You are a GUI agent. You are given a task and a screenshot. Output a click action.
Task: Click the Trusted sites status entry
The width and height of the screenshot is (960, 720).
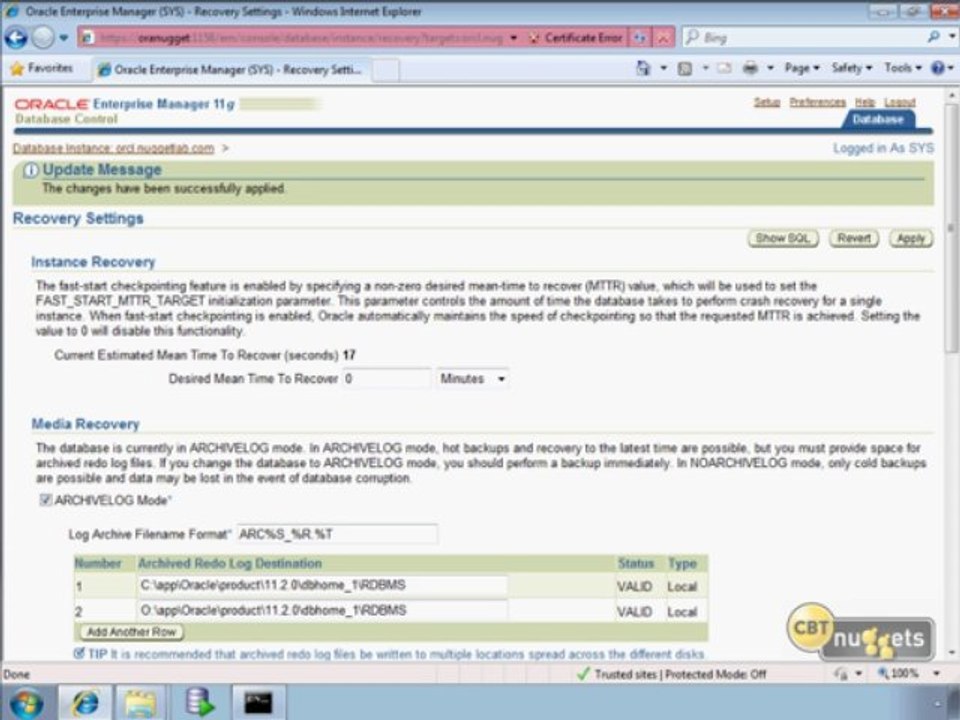tap(672, 674)
